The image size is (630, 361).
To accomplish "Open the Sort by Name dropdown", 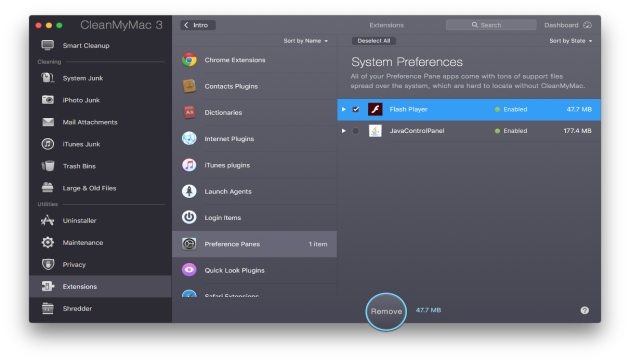I will tap(305, 41).
